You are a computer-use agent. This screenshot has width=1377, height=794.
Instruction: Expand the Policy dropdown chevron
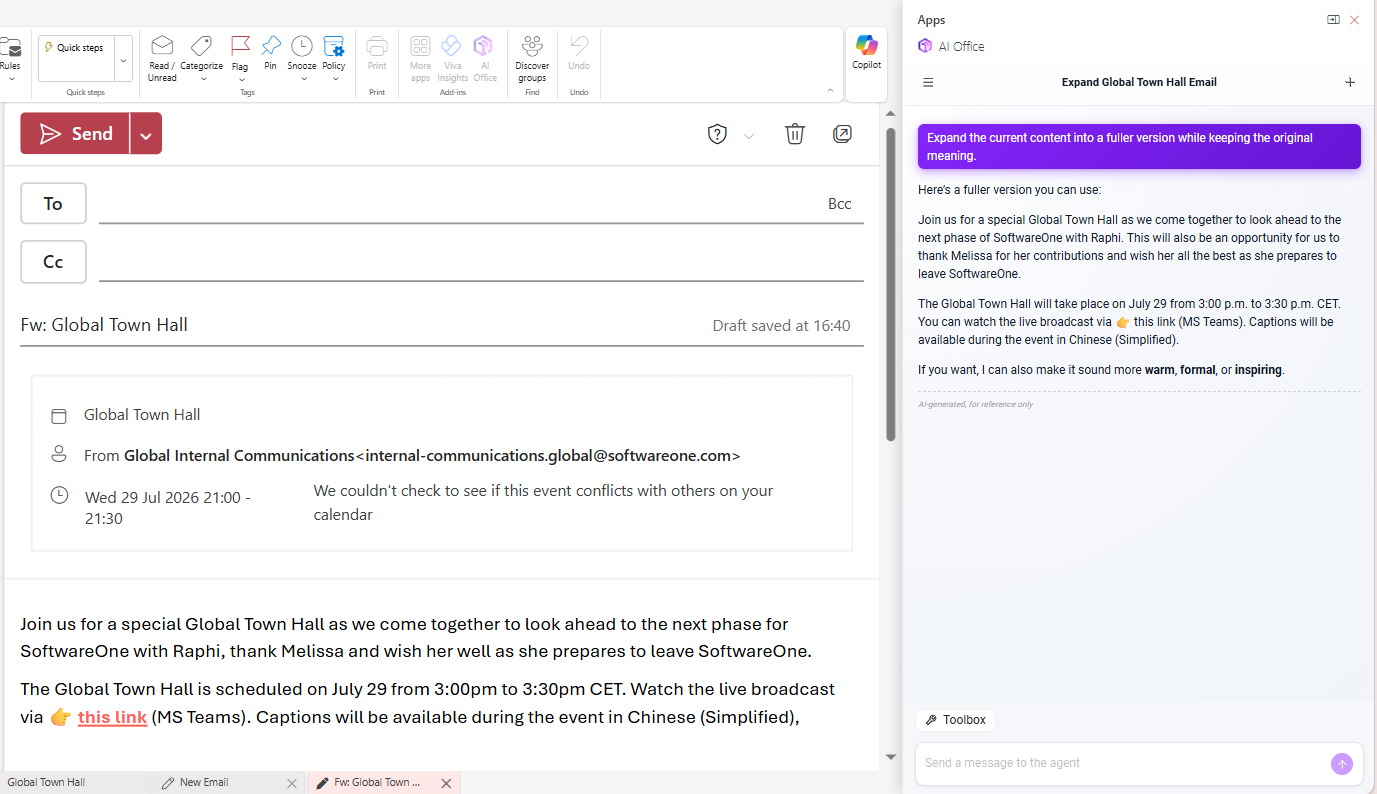pos(334,79)
